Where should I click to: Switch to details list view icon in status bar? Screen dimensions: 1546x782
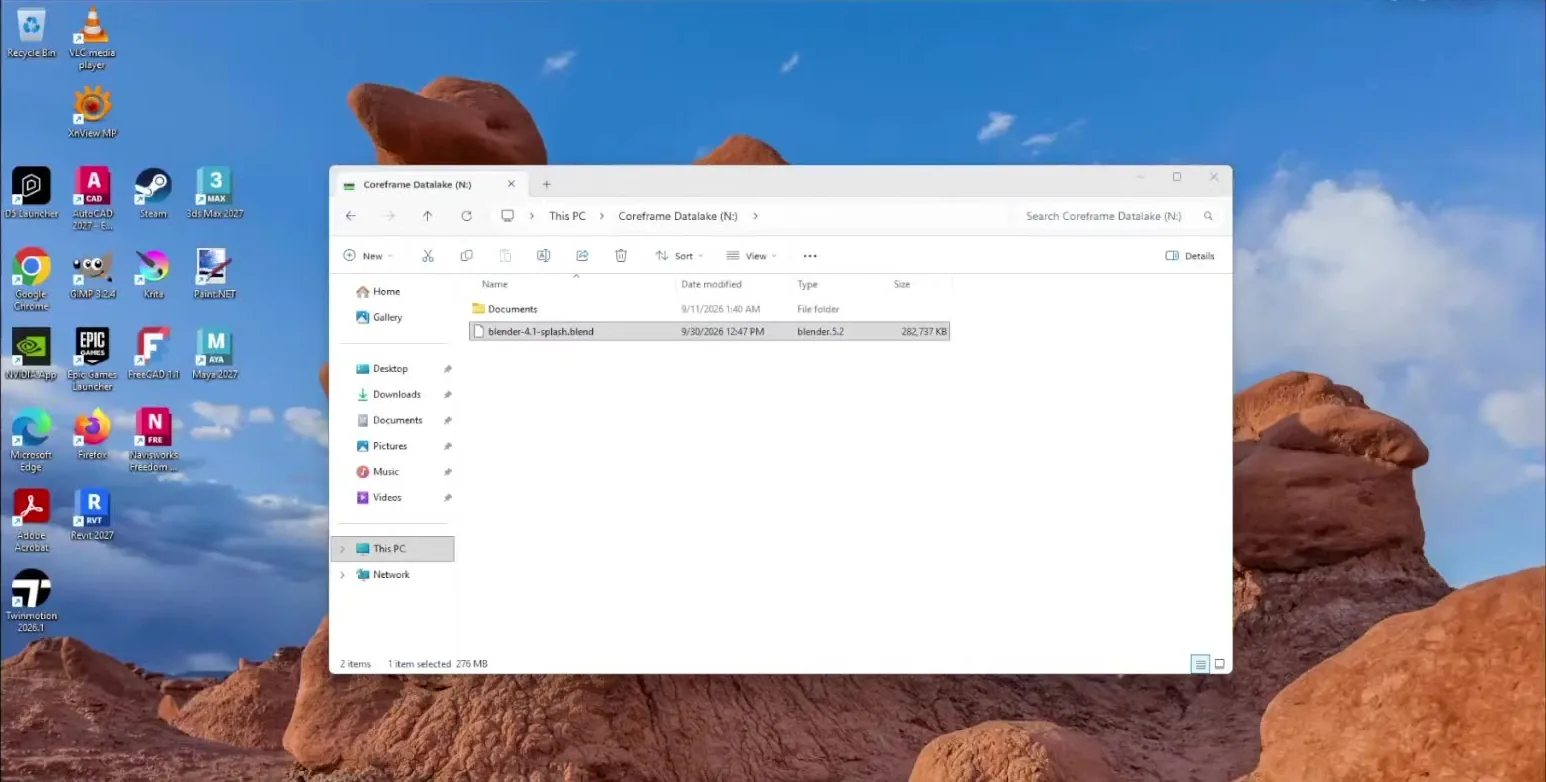click(x=1200, y=664)
